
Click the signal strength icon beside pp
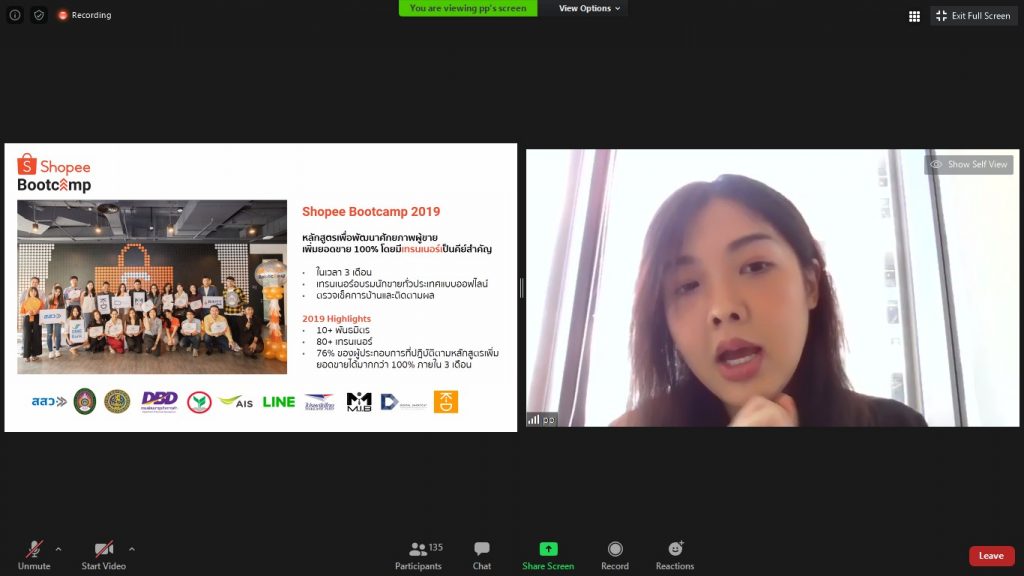tap(534, 420)
